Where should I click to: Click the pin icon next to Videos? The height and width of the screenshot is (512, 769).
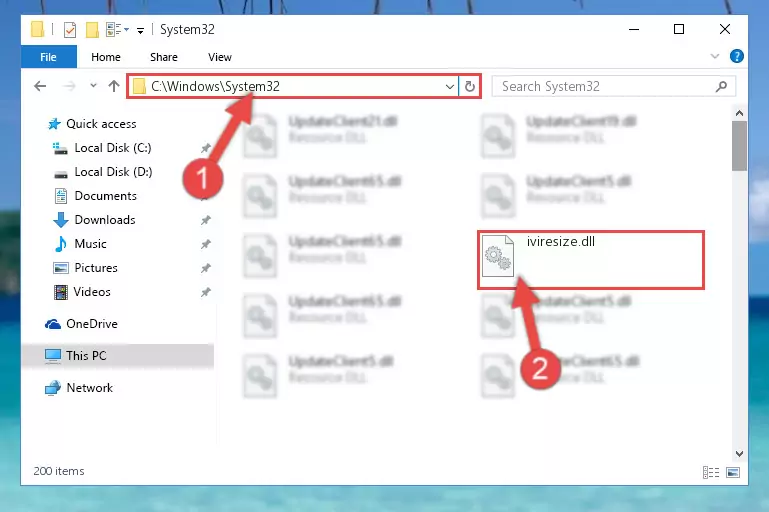pyautogui.click(x=205, y=292)
